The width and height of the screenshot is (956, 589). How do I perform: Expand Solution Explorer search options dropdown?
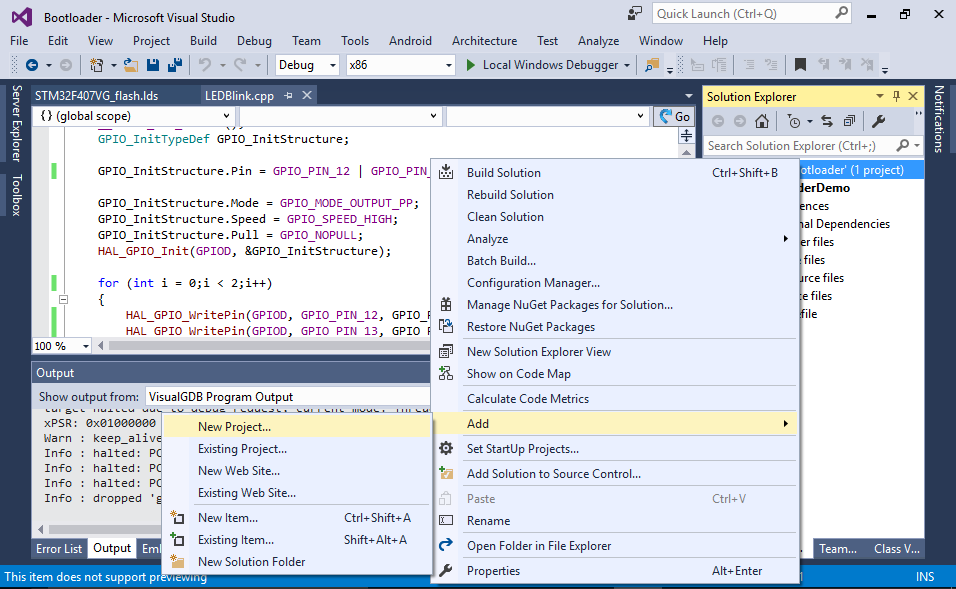click(x=916, y=146)
